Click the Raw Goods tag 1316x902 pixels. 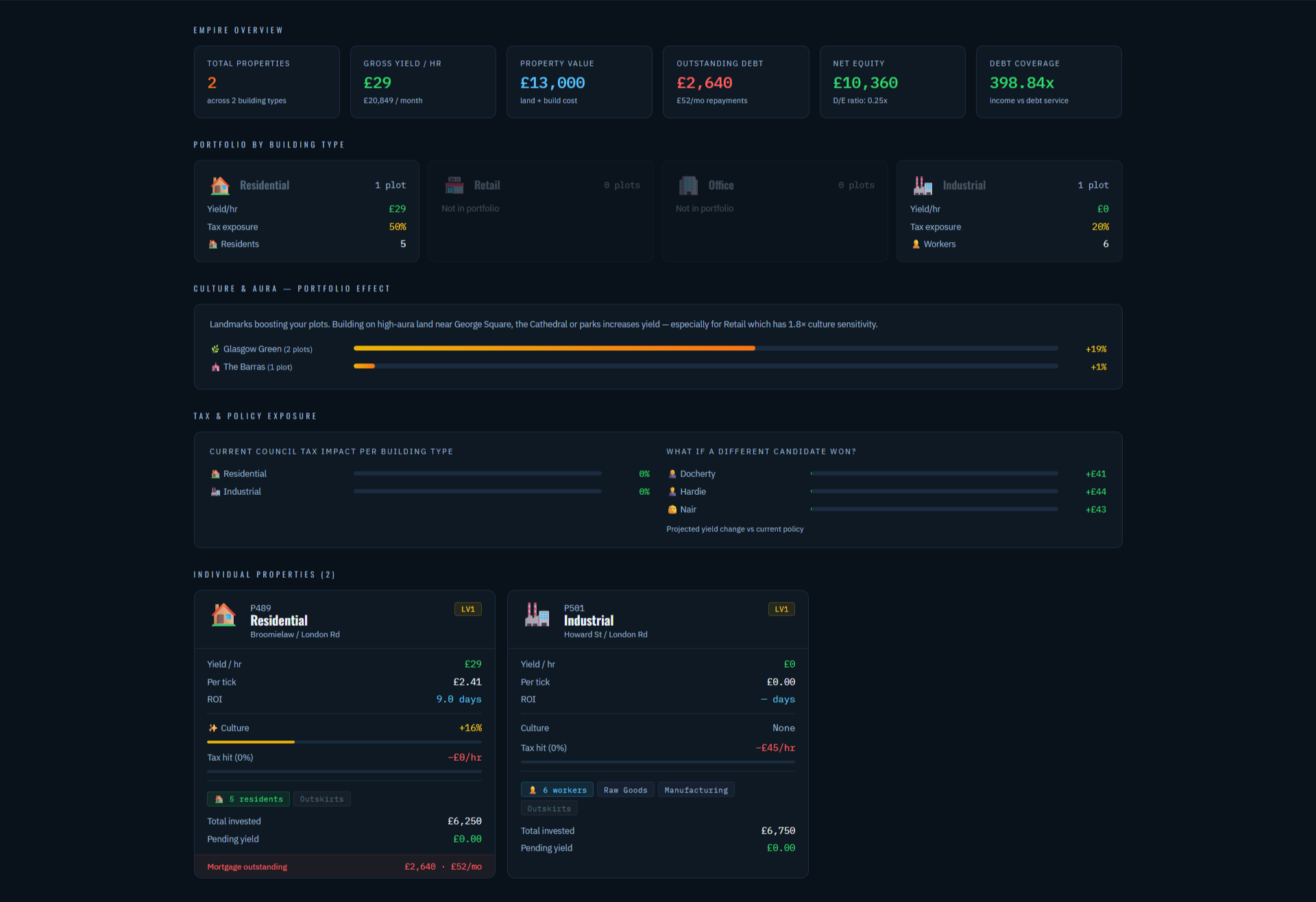[x=626, y=790]
